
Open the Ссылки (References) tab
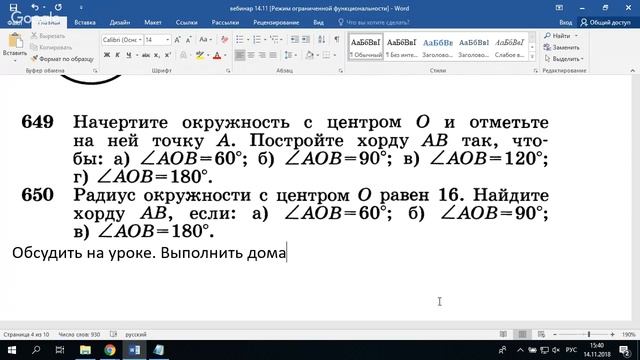pyautogui.click(x=187, y=22)
